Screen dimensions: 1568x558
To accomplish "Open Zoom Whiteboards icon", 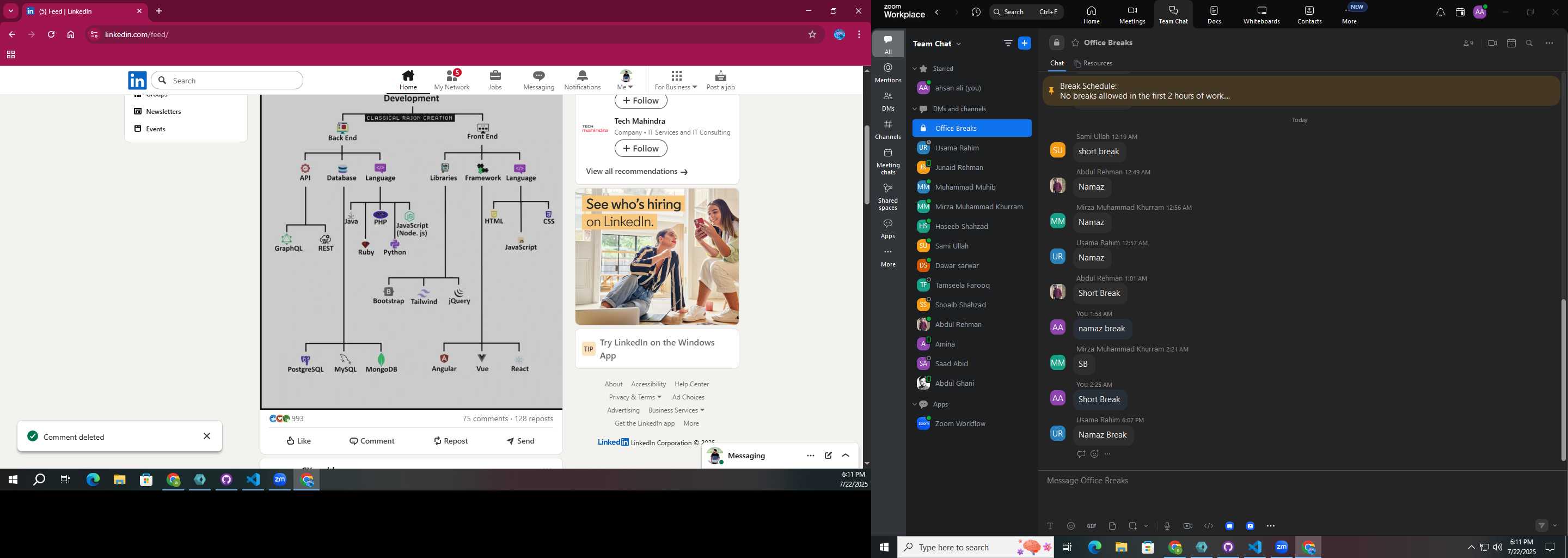I will coord(1261,15).
